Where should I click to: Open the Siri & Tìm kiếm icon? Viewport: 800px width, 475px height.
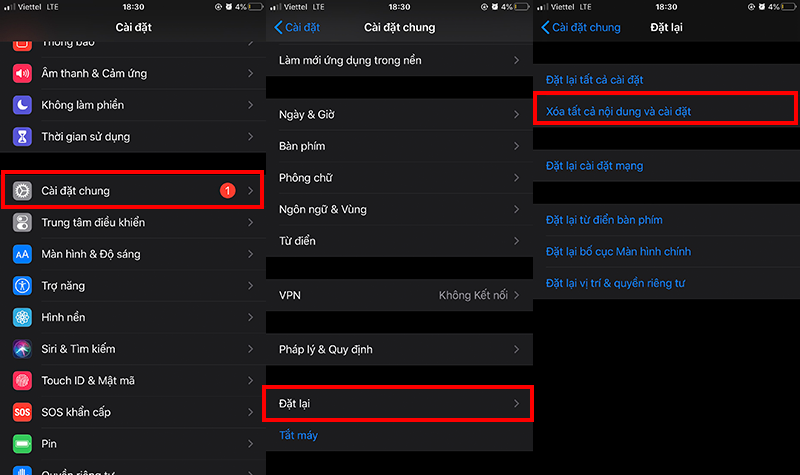pyautogui.click(x=22, y=349)
